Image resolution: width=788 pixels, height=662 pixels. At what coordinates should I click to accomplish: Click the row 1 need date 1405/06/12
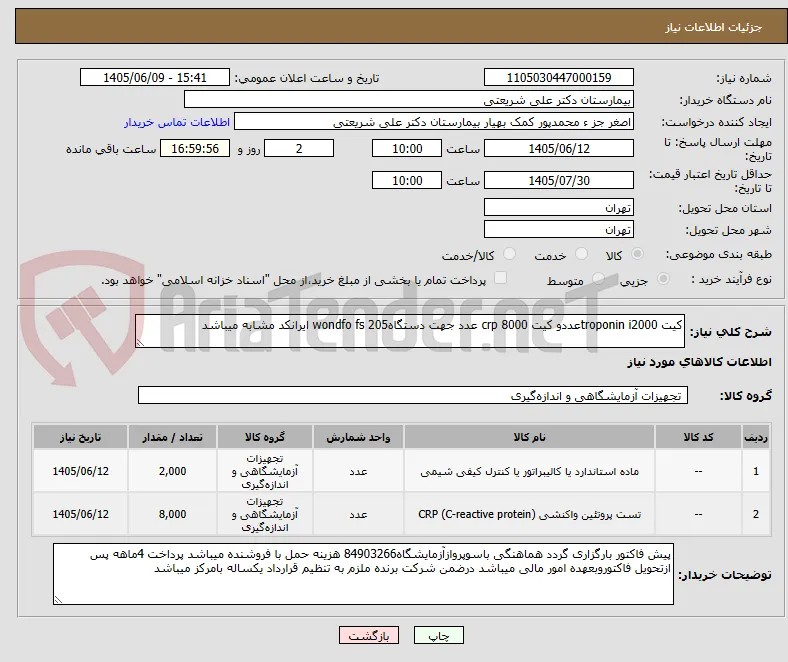click(x=80, y=471)
